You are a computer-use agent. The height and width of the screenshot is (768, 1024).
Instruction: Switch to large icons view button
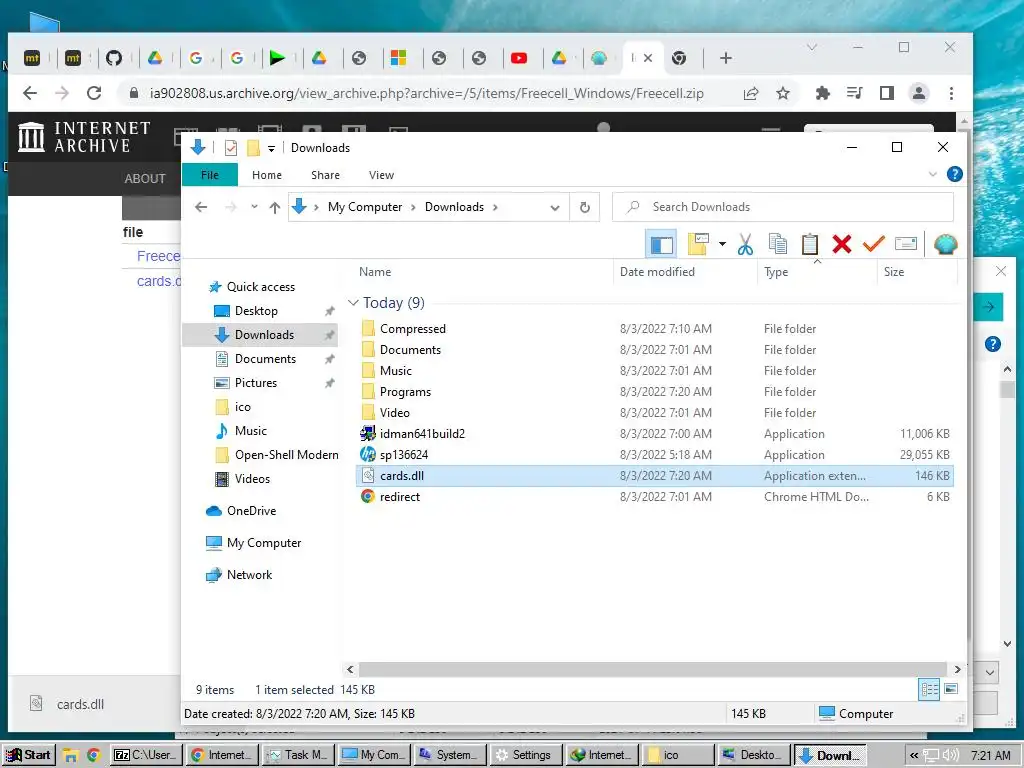coord(951,689)
